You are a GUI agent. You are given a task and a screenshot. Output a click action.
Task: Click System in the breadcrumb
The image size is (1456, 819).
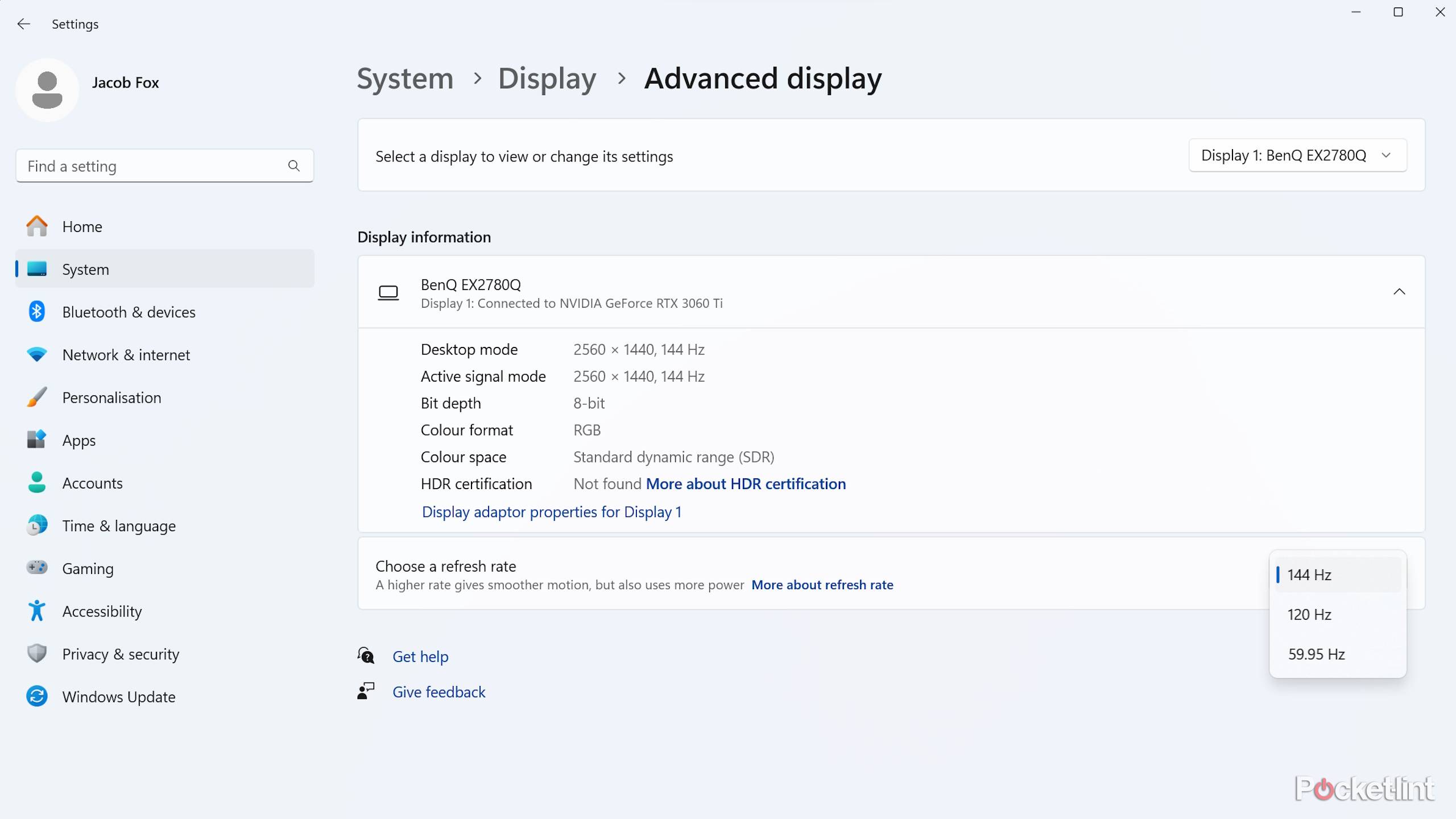(x=405, y=78)
